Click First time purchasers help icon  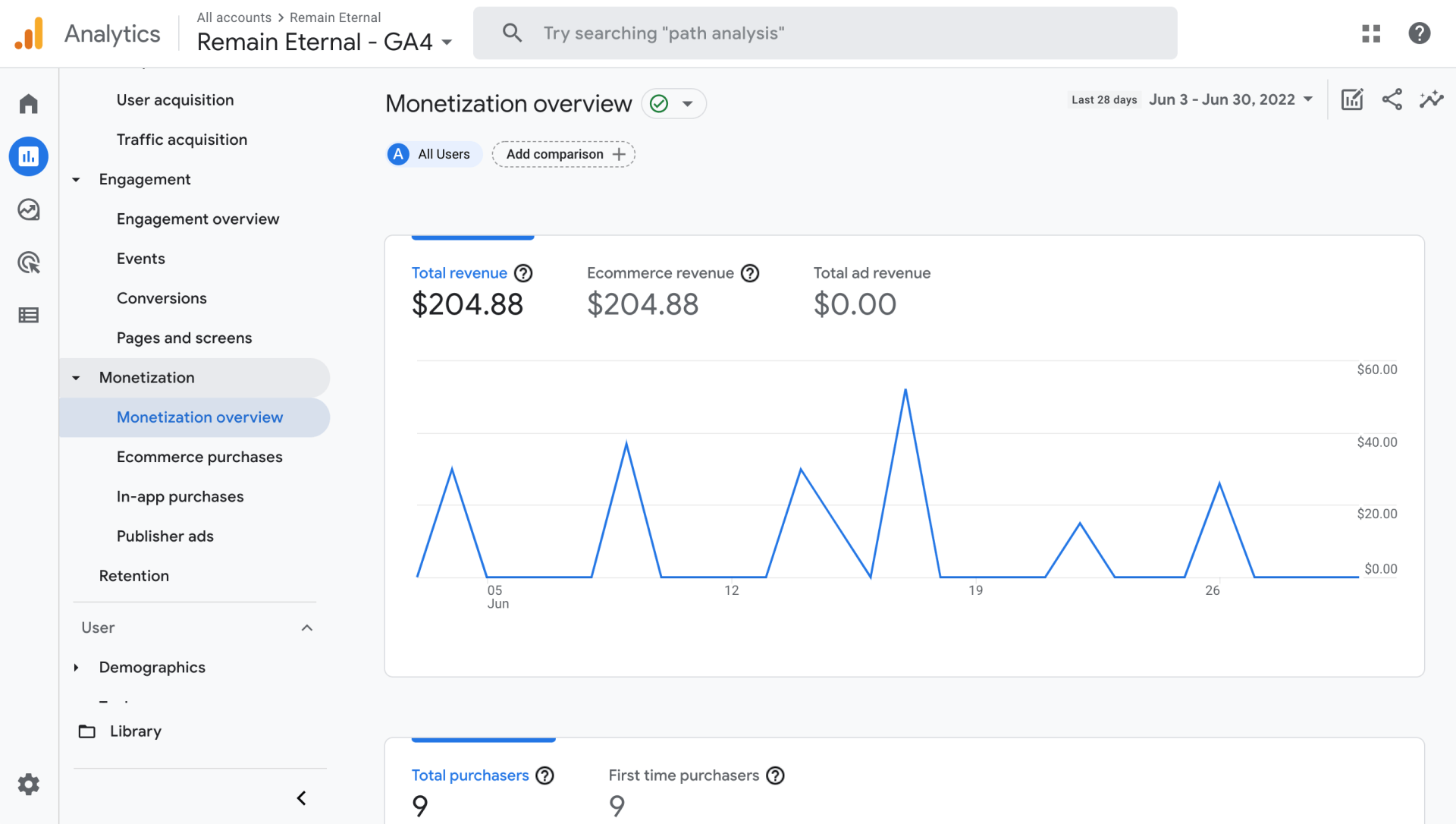click(x=775, y=775)
